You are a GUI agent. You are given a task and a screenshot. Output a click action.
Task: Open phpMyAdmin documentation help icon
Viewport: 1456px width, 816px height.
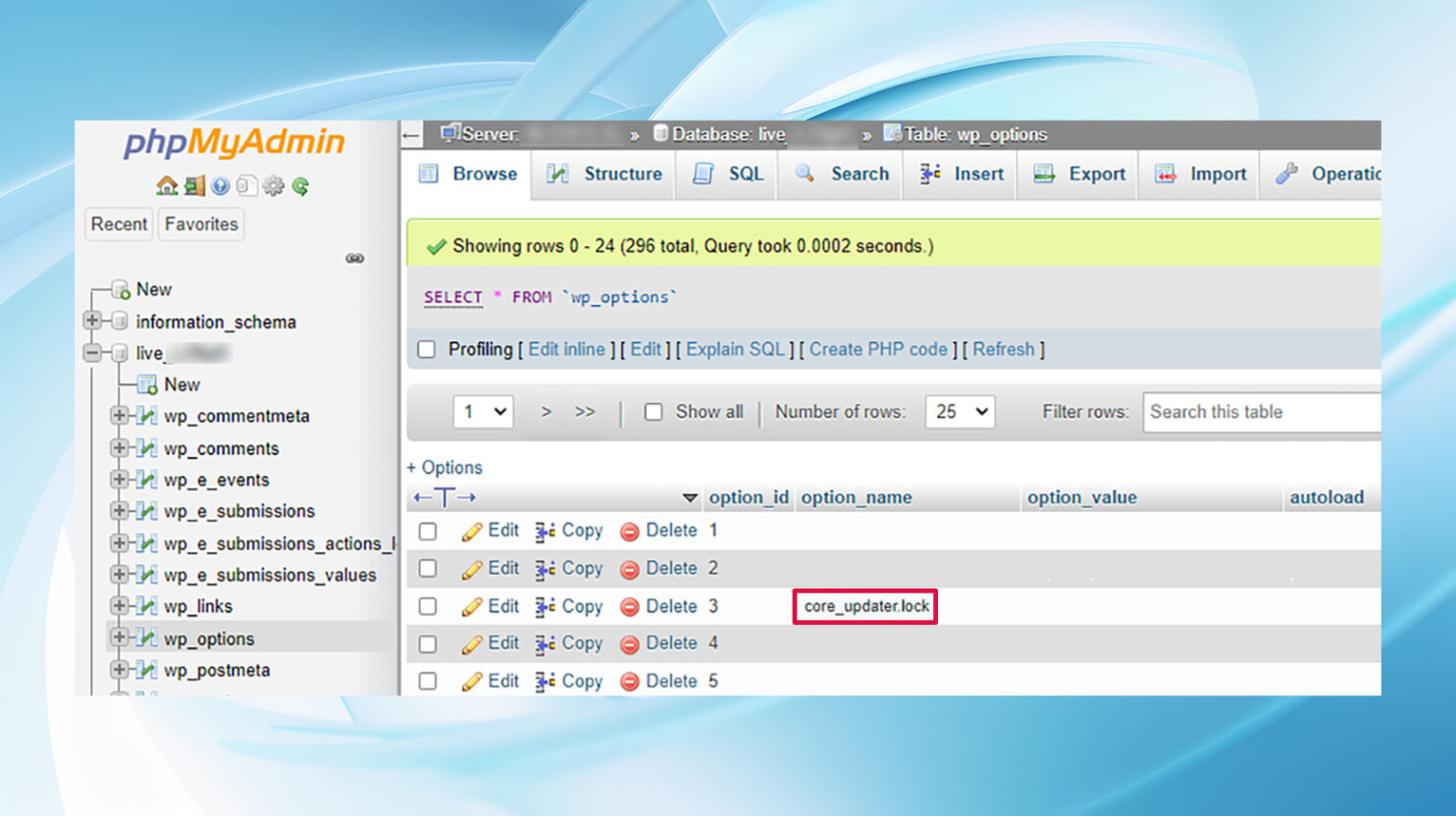click(x=221, y=186)
